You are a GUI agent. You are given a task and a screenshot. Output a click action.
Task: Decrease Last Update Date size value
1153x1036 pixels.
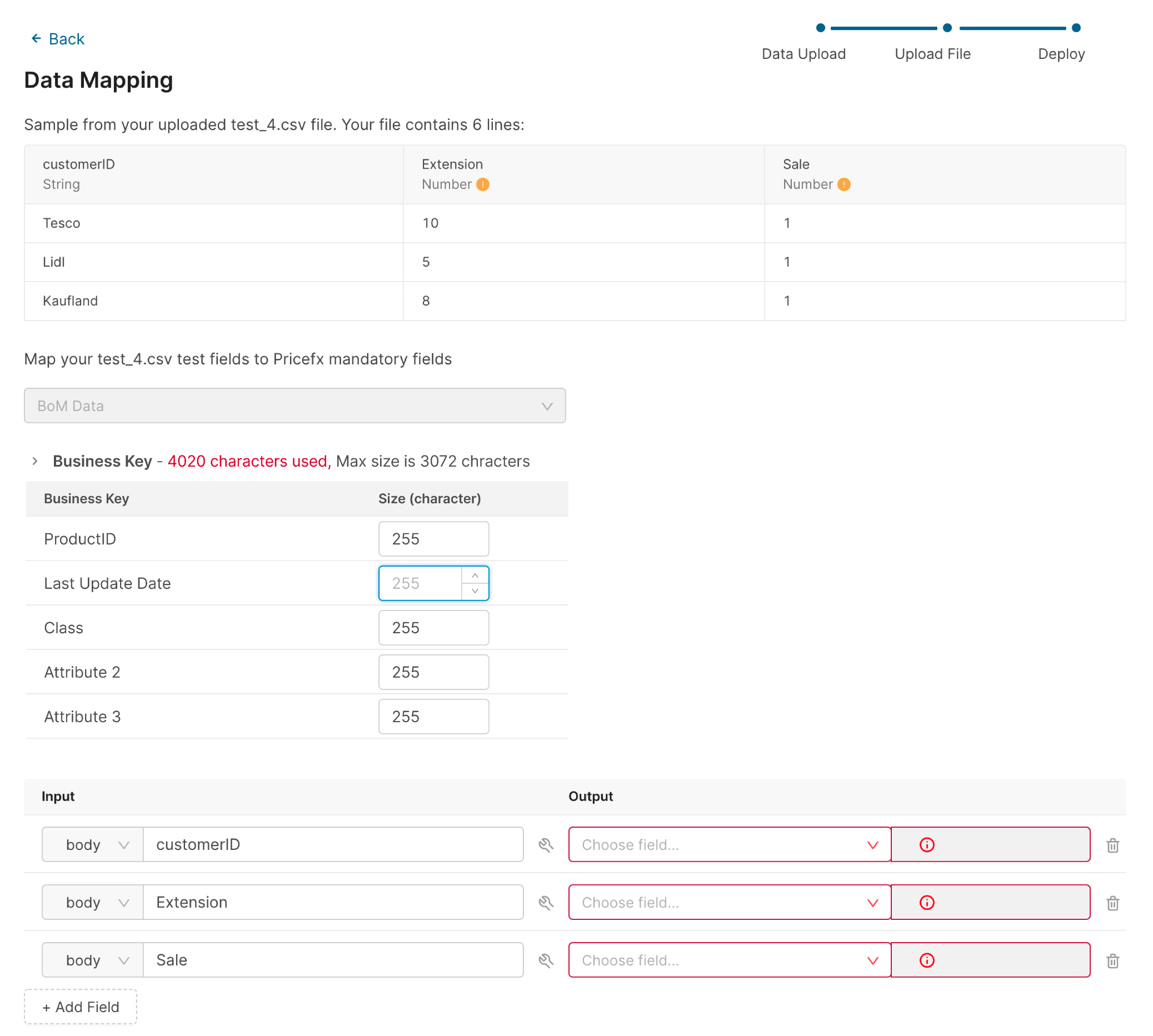[x=475, y=591]
